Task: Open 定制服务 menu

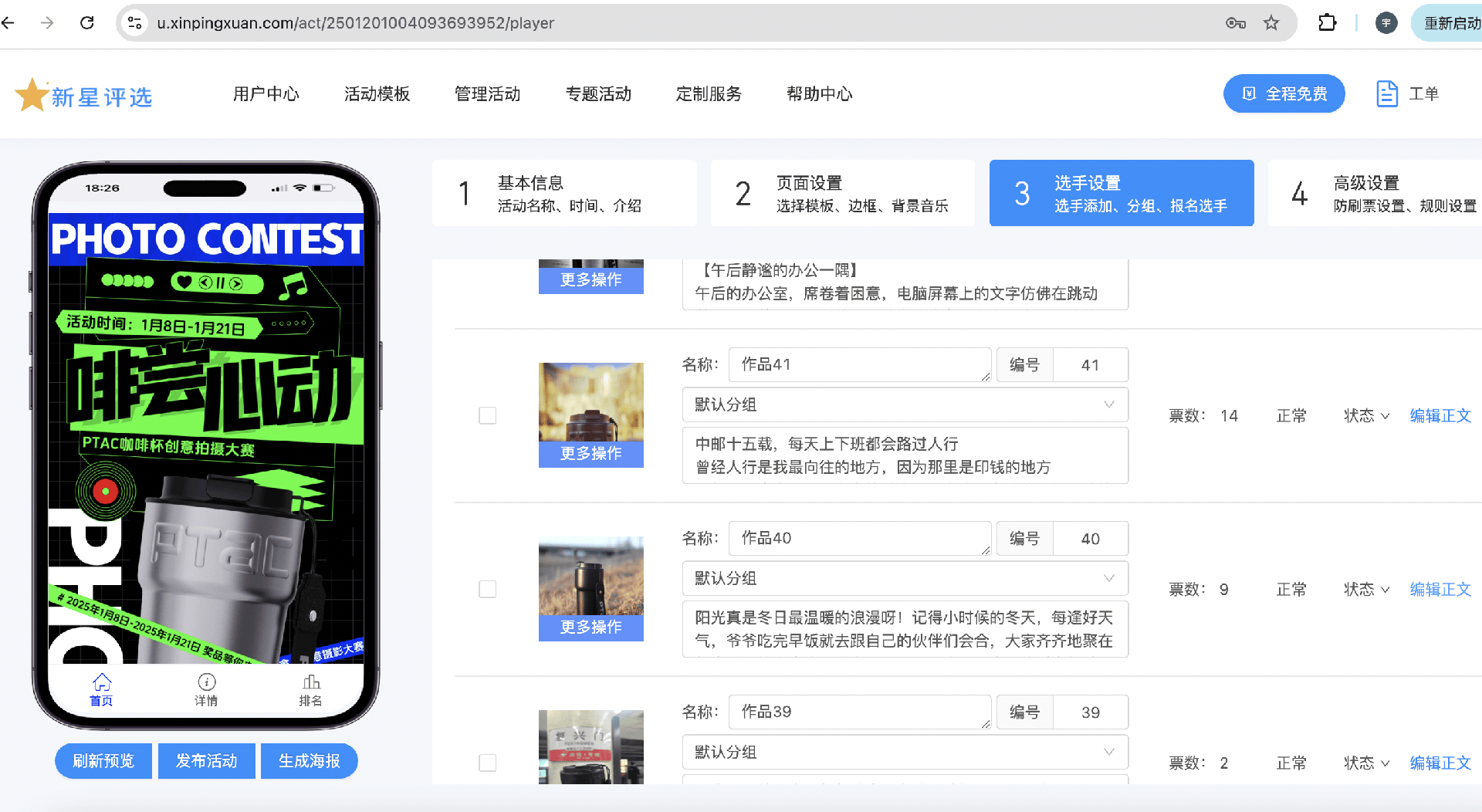Action: [x=709, y=94]
